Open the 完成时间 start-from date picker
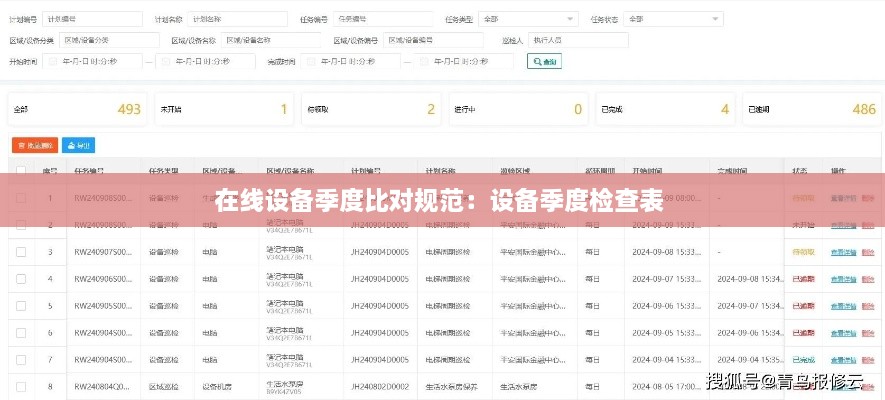Viewport: 885px width, 400px height. pyautogui.click(x=351, y=61)
